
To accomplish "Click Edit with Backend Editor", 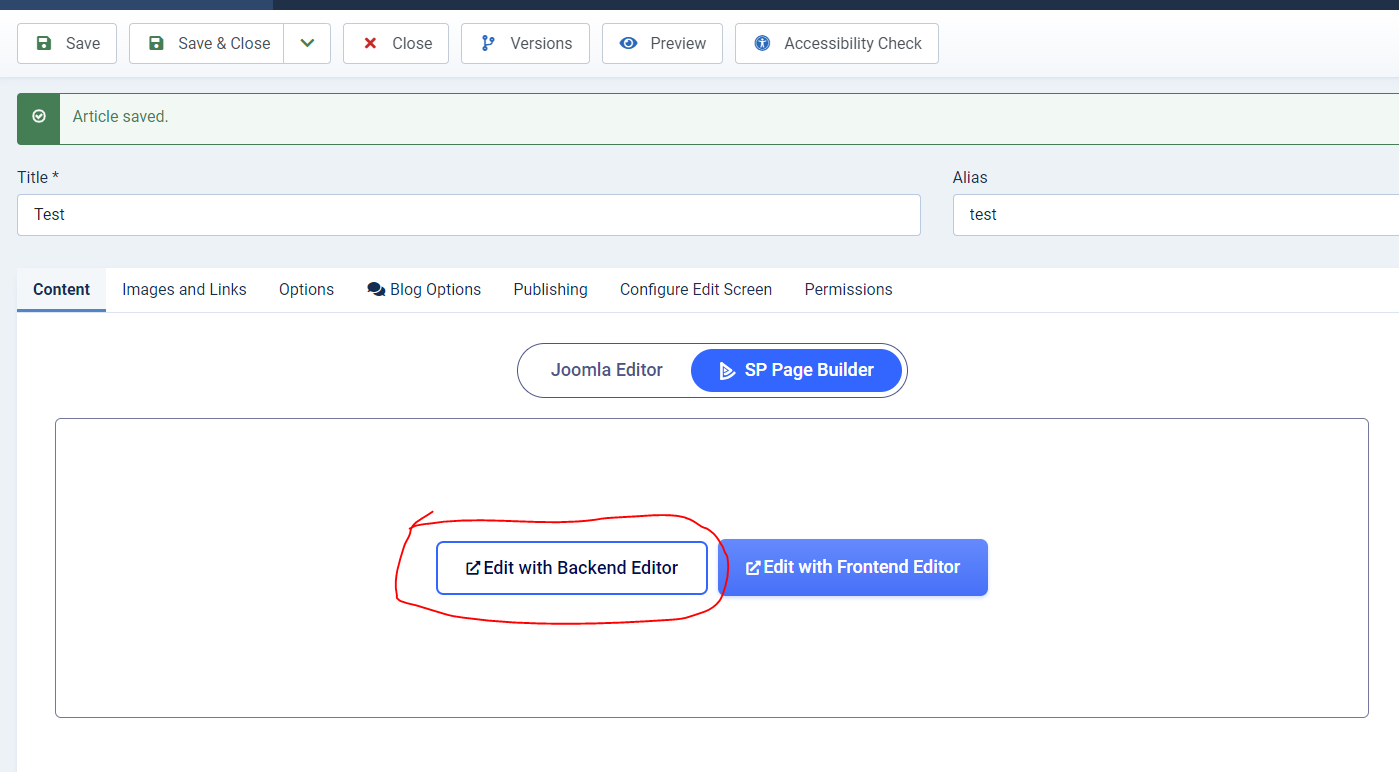I will click(572, 568).
